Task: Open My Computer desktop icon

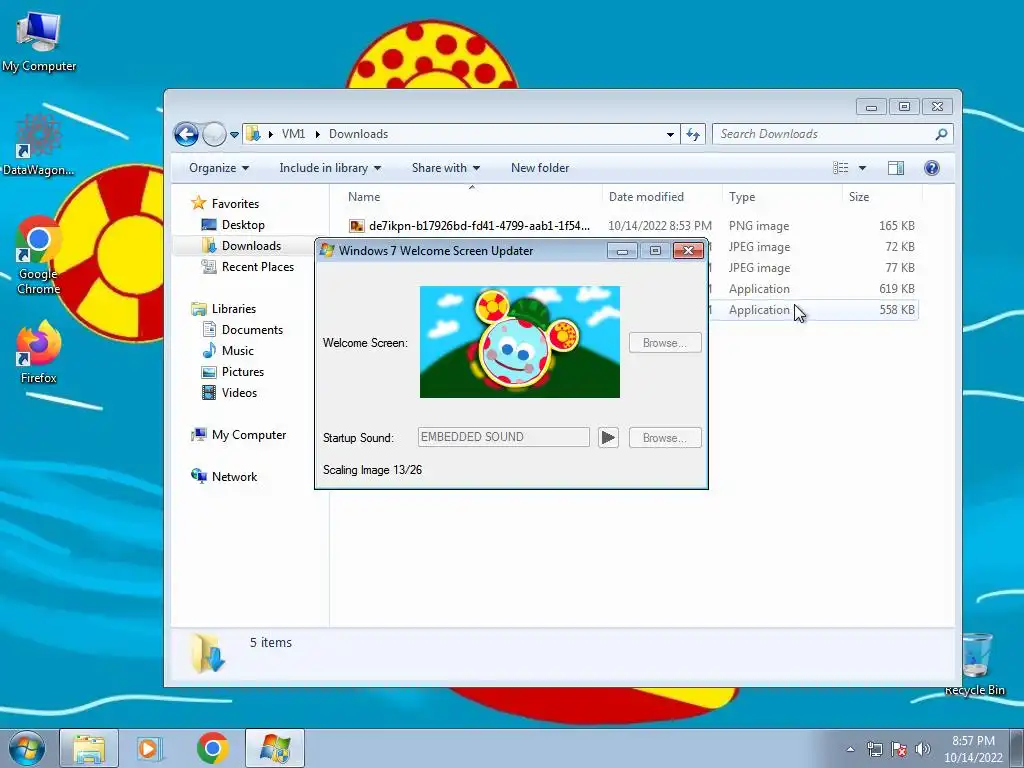Action: click(39, 40)
